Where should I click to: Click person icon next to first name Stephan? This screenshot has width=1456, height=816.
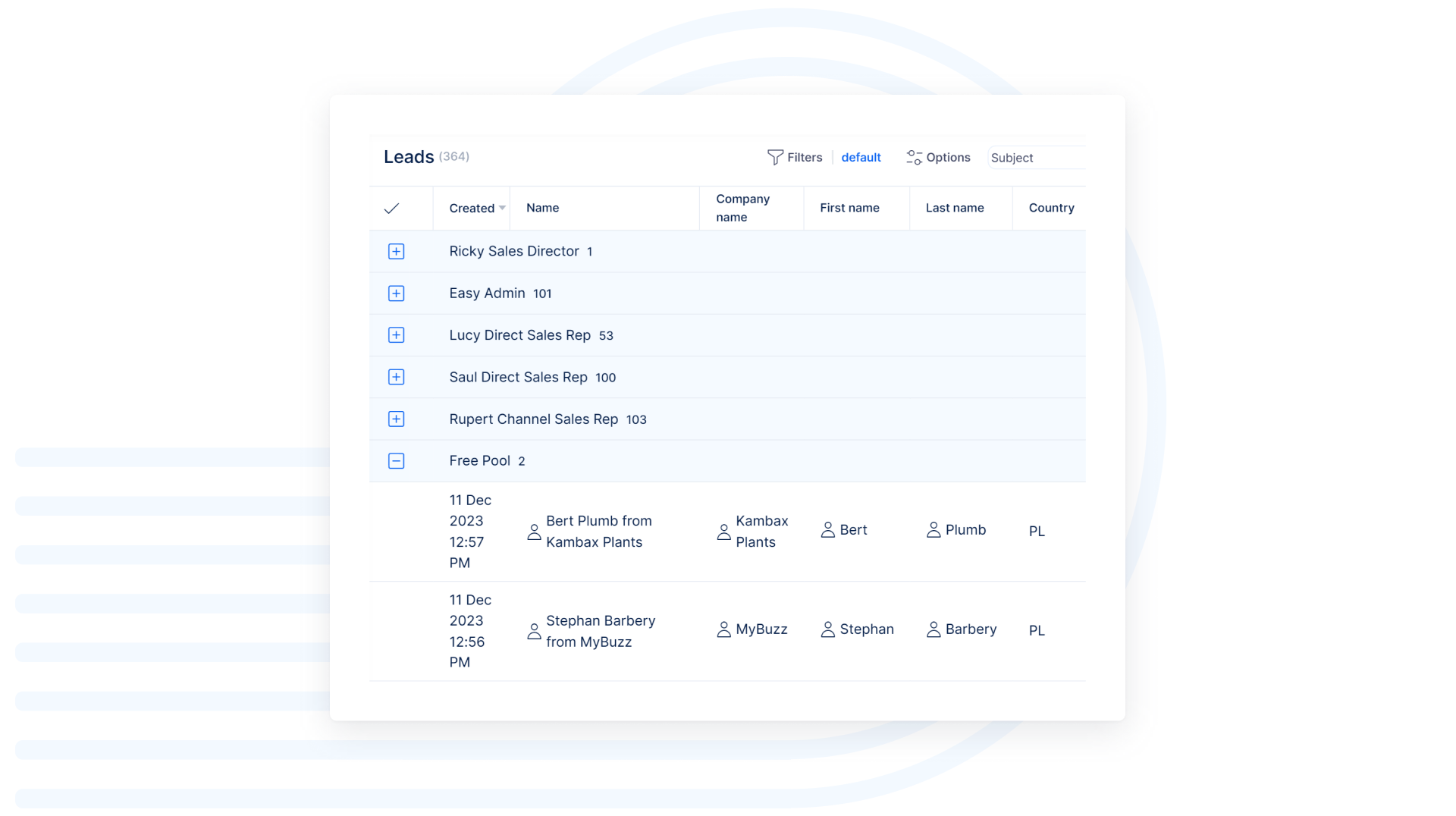(x=827, y=629)
